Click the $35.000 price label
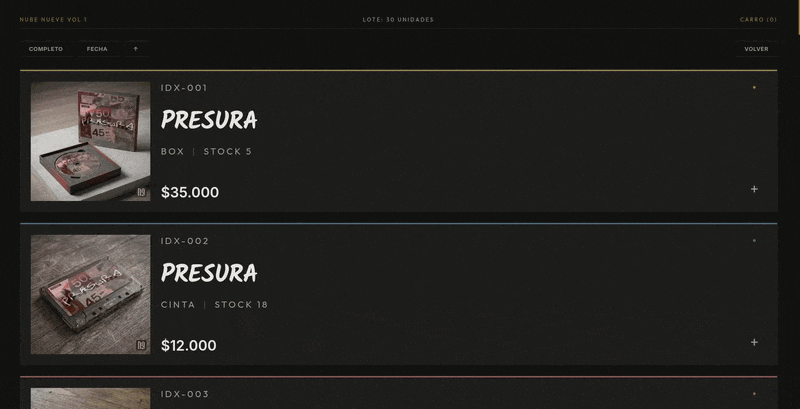Viewport: 800px width, 409px height. point(190,192)
